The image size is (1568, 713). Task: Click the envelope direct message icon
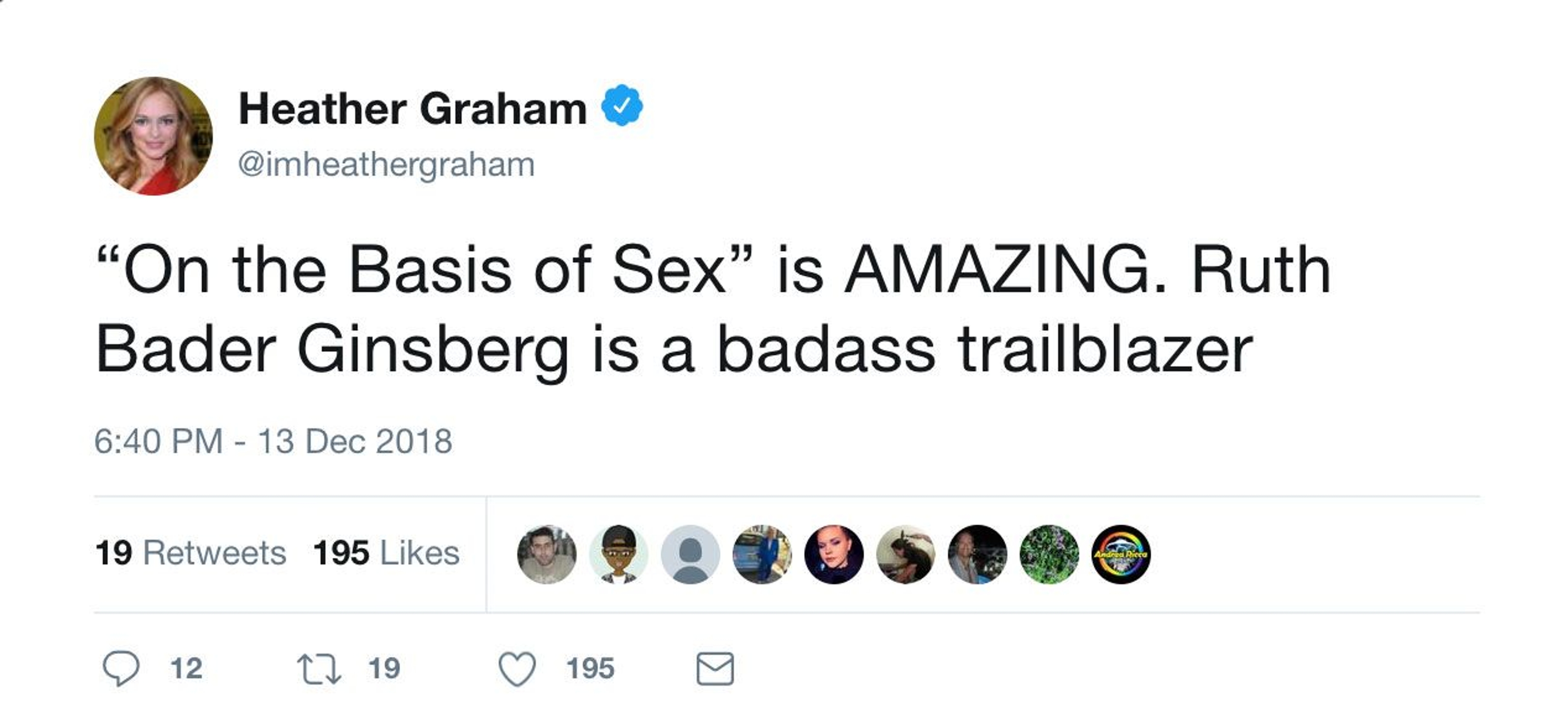click(x=715, y=668)
